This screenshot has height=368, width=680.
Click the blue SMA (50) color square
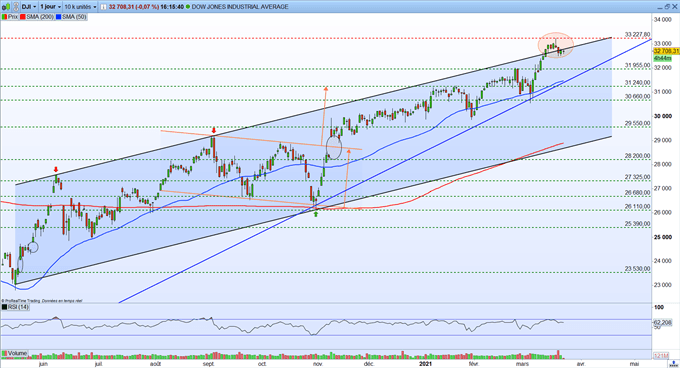pos(59,17)
